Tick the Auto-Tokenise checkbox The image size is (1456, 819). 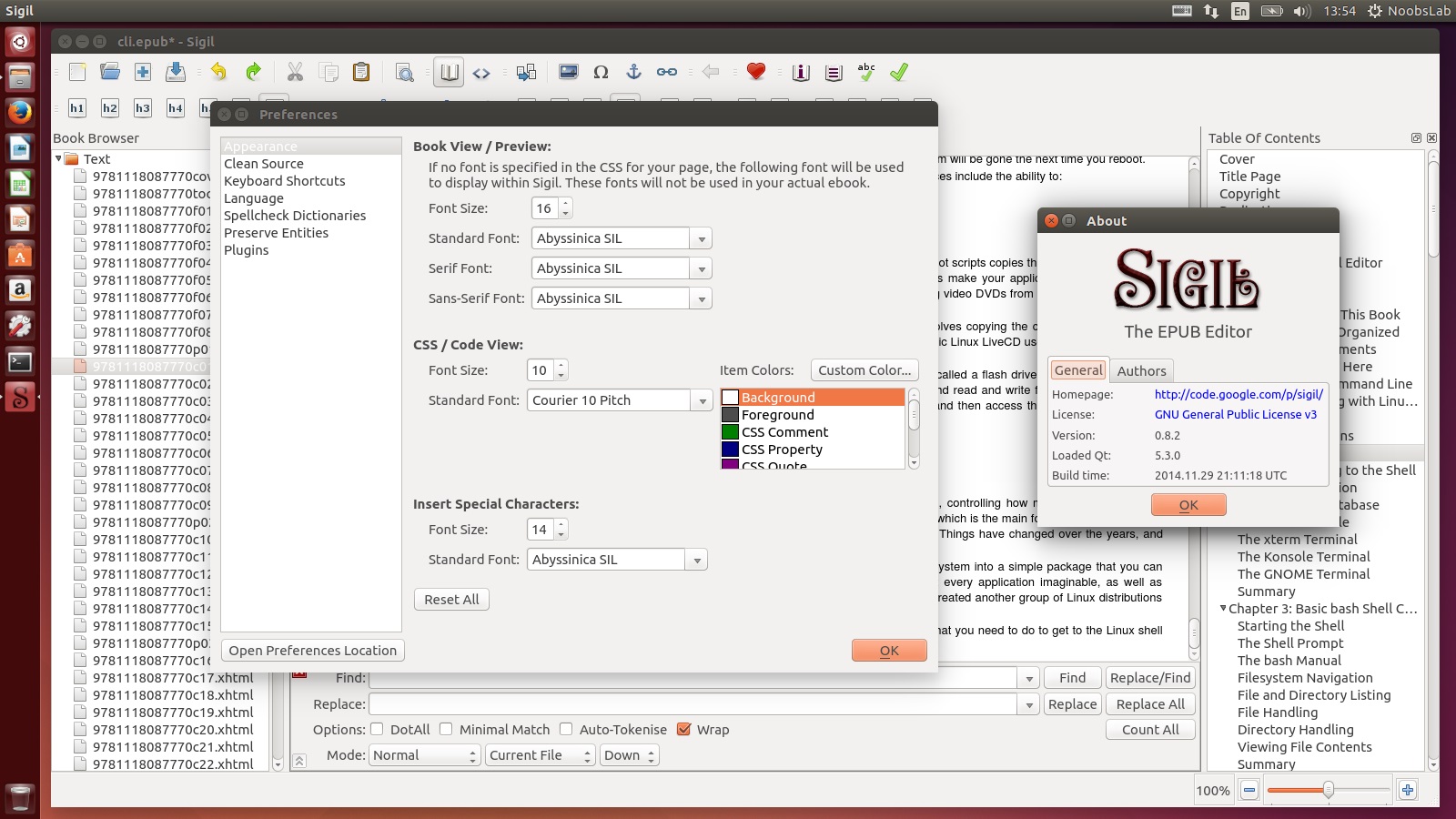point(566,729)
